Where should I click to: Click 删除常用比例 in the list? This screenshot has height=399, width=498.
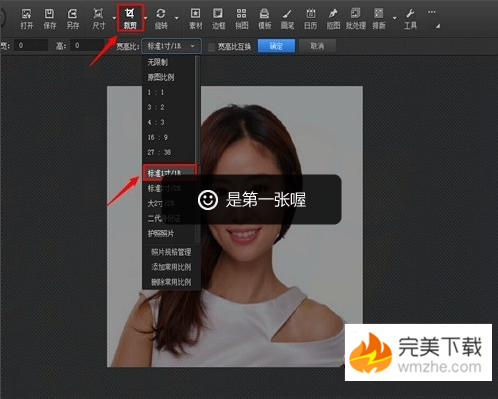tap(171, 282)
